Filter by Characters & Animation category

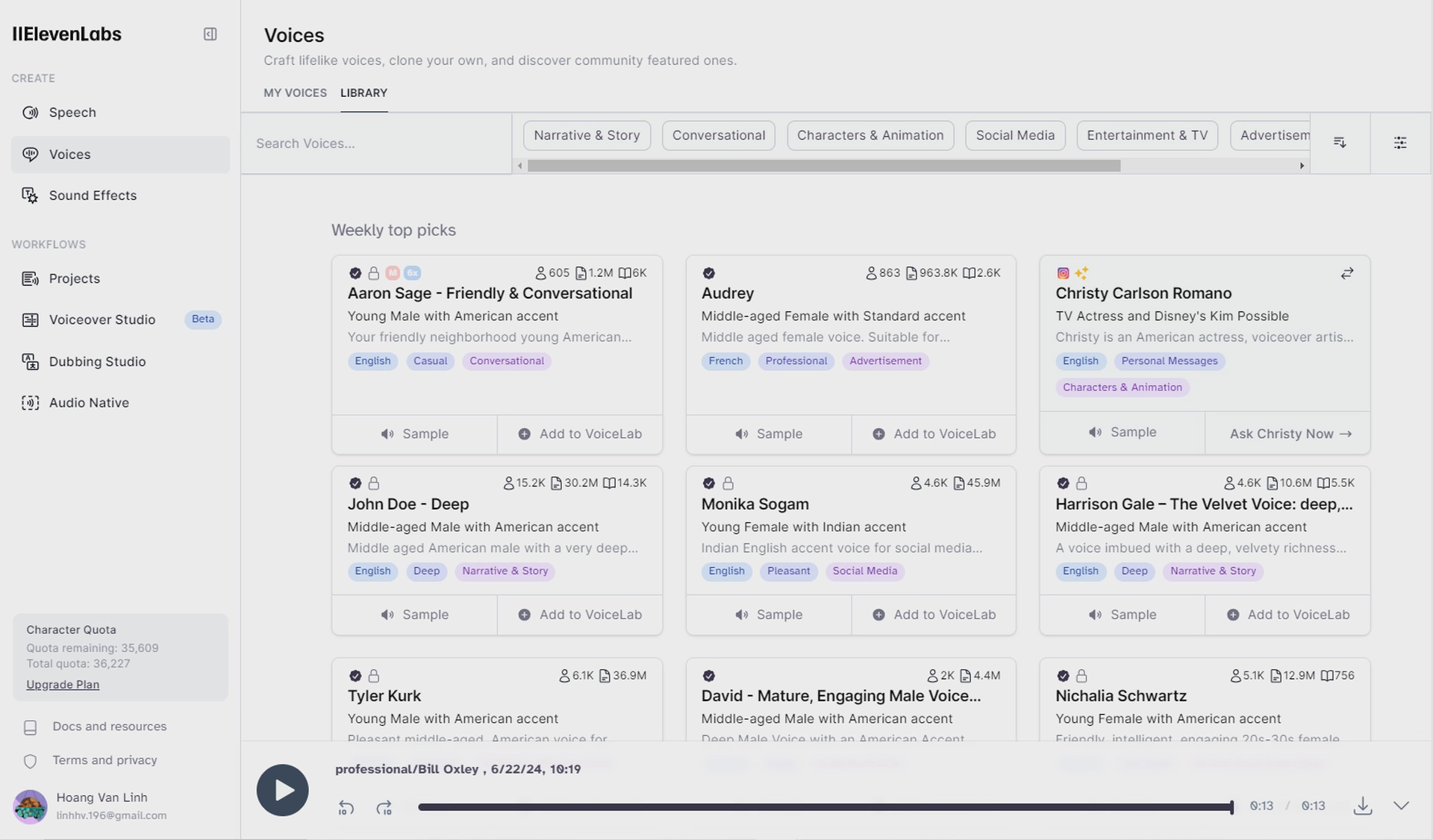[x=870, y=136]
